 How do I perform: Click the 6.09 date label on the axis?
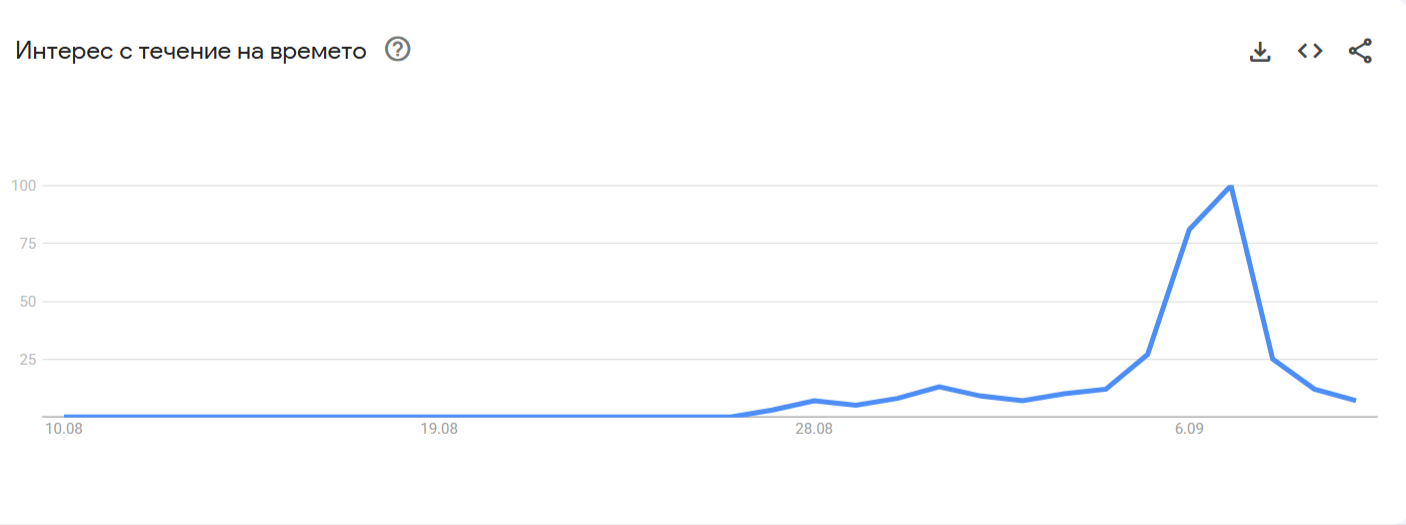[1189, 430]
